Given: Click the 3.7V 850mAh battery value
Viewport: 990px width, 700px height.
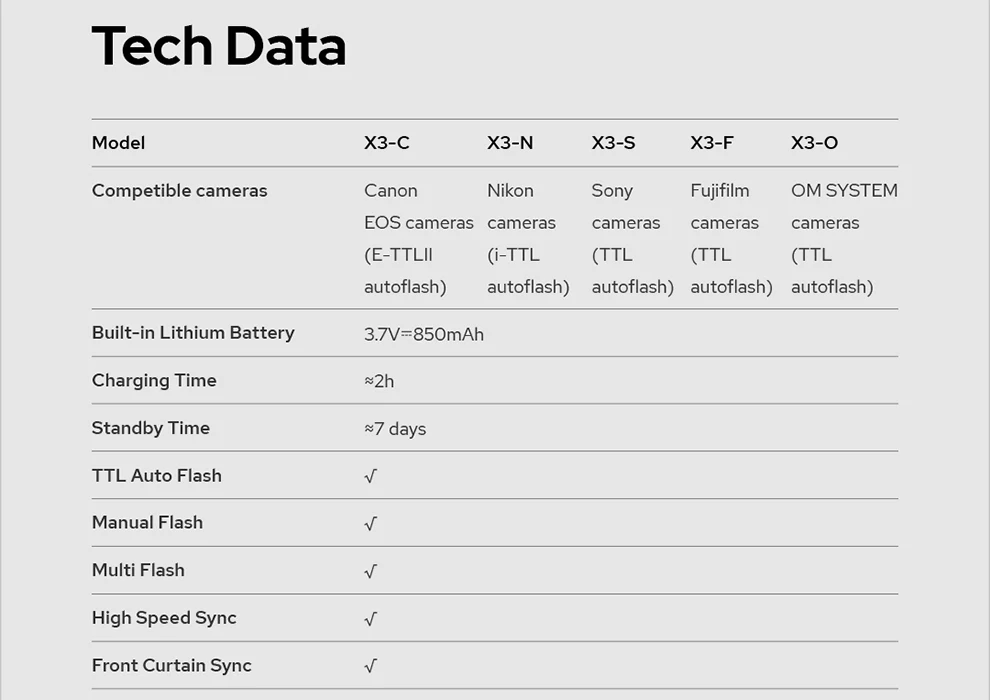Looking at the screenshot, I should coord(424,334).
